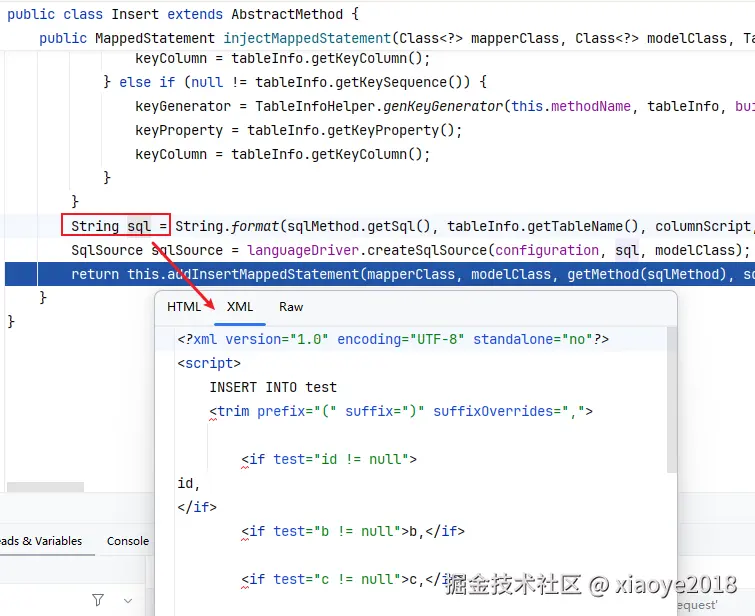Image resolution: width=755 pixels, height=616 pixels.
Task: Click the if test="id != null" line
Action: tap(329, 459)
